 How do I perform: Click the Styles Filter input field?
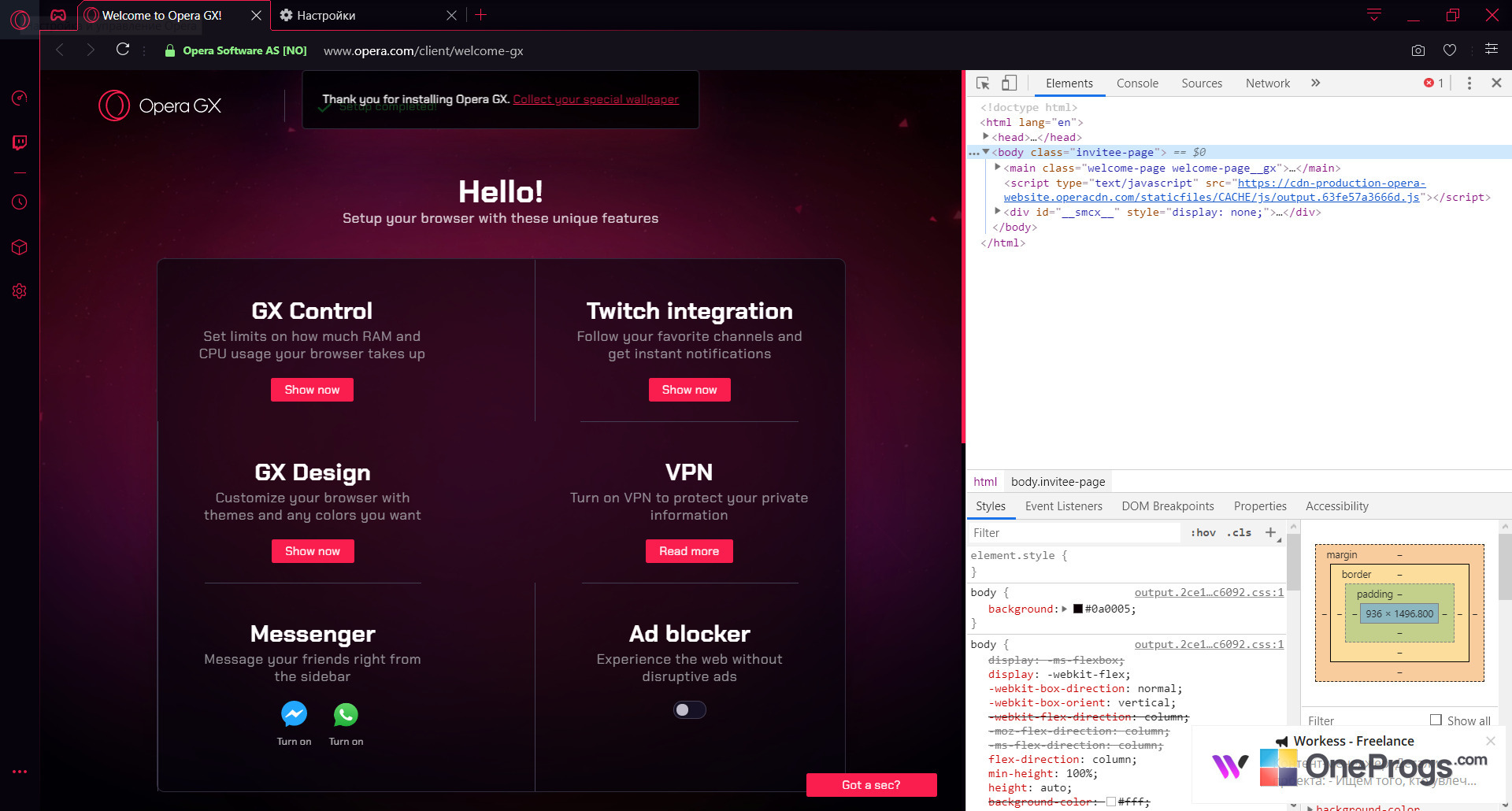click(x=1074, y=533)
